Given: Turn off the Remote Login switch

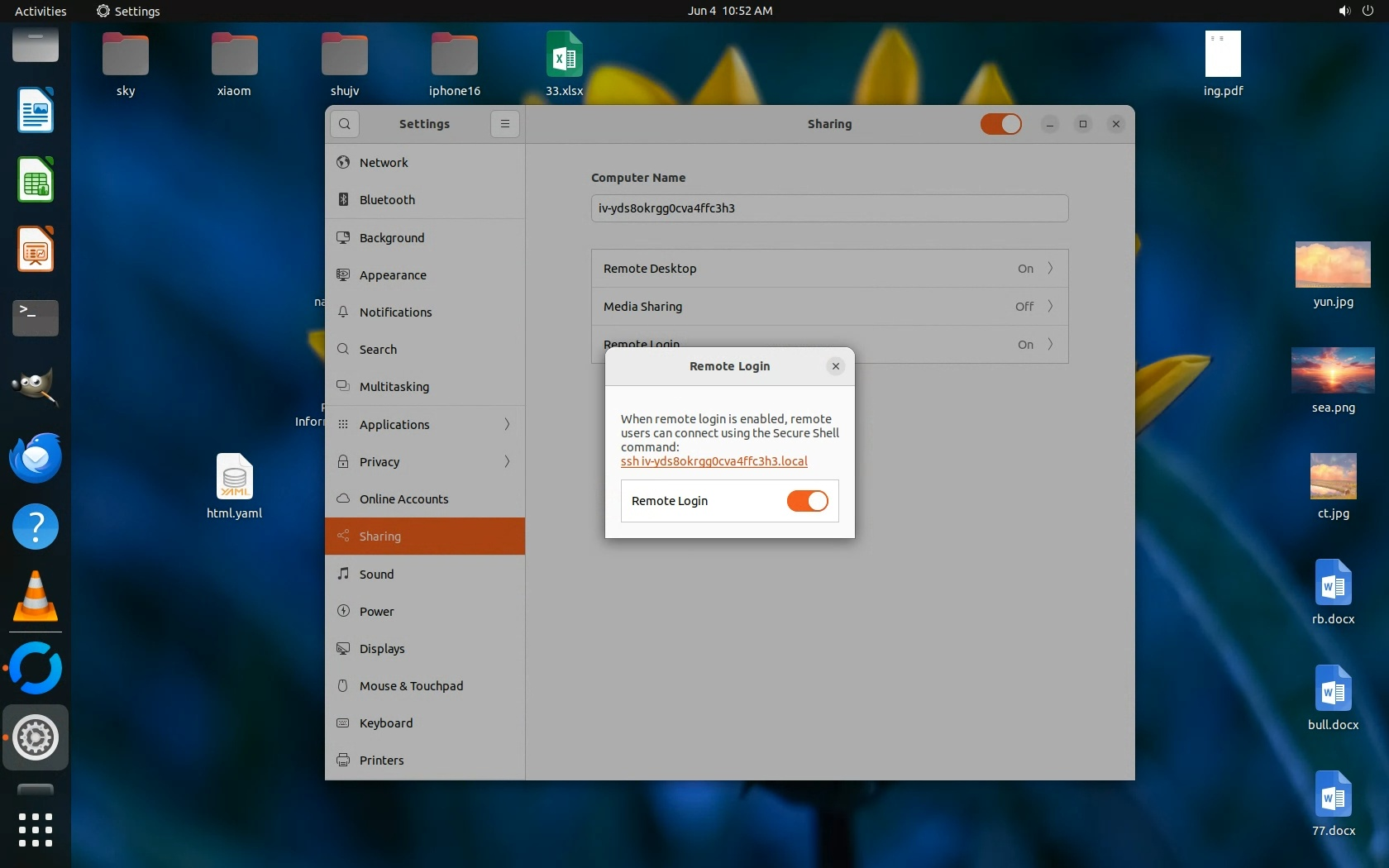Looking at the screenshot, I should point(807,501).
